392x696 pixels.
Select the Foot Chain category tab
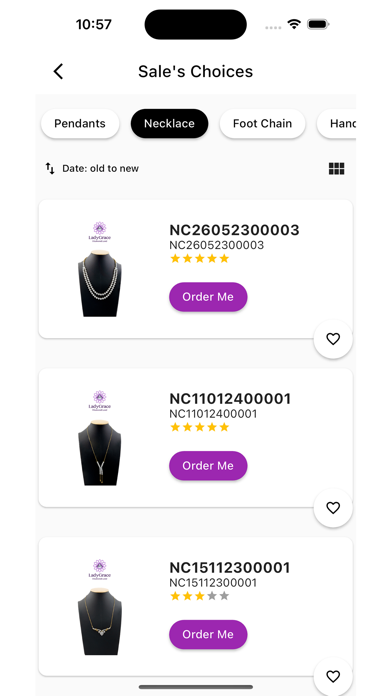click(262, 123)
